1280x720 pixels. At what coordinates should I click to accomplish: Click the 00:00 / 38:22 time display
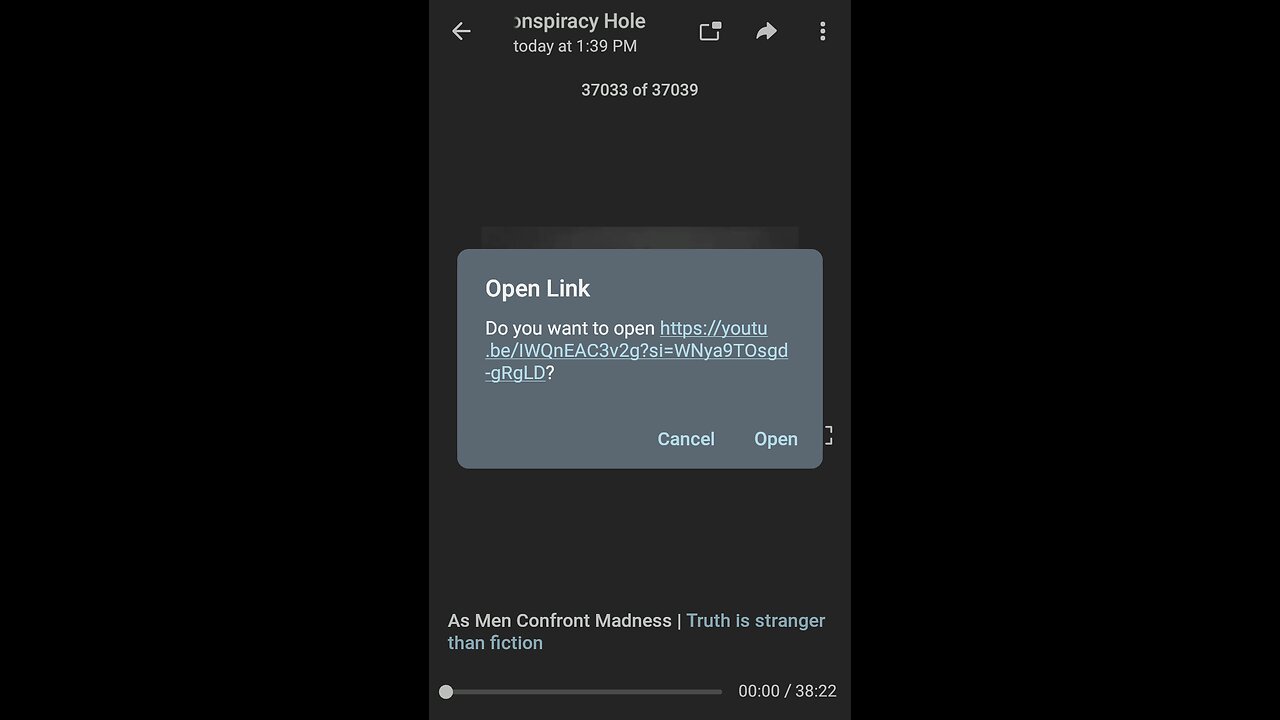click(787, 691)
